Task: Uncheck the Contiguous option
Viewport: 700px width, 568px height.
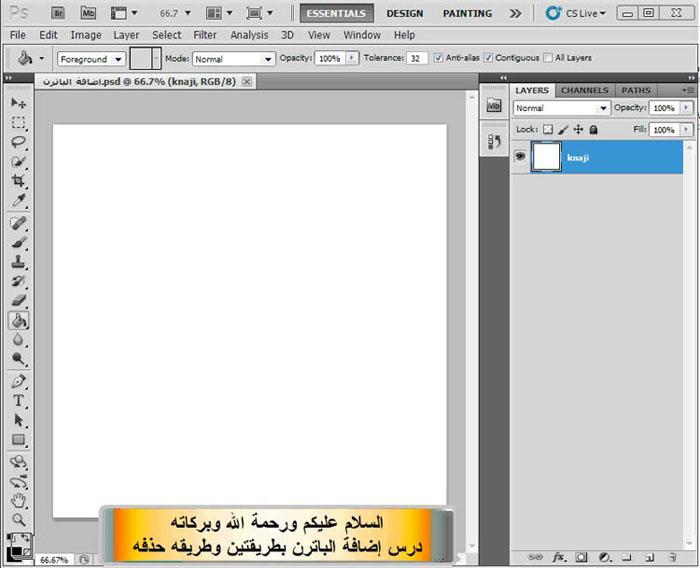Action: coord(488,58)
